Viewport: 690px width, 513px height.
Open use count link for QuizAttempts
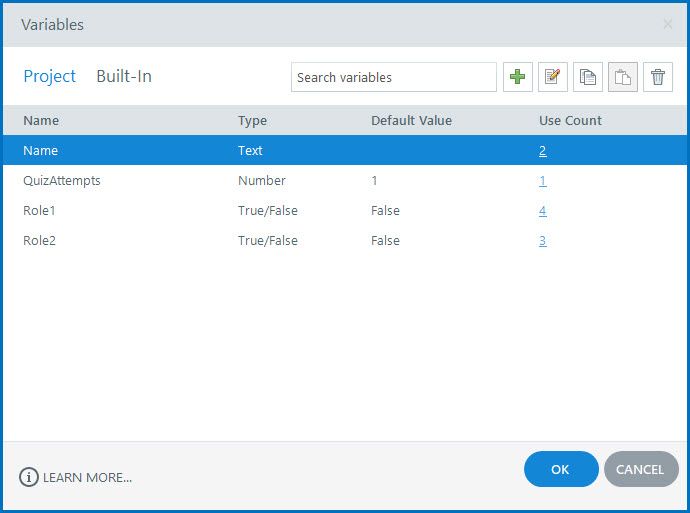click(x=542, y=181)
